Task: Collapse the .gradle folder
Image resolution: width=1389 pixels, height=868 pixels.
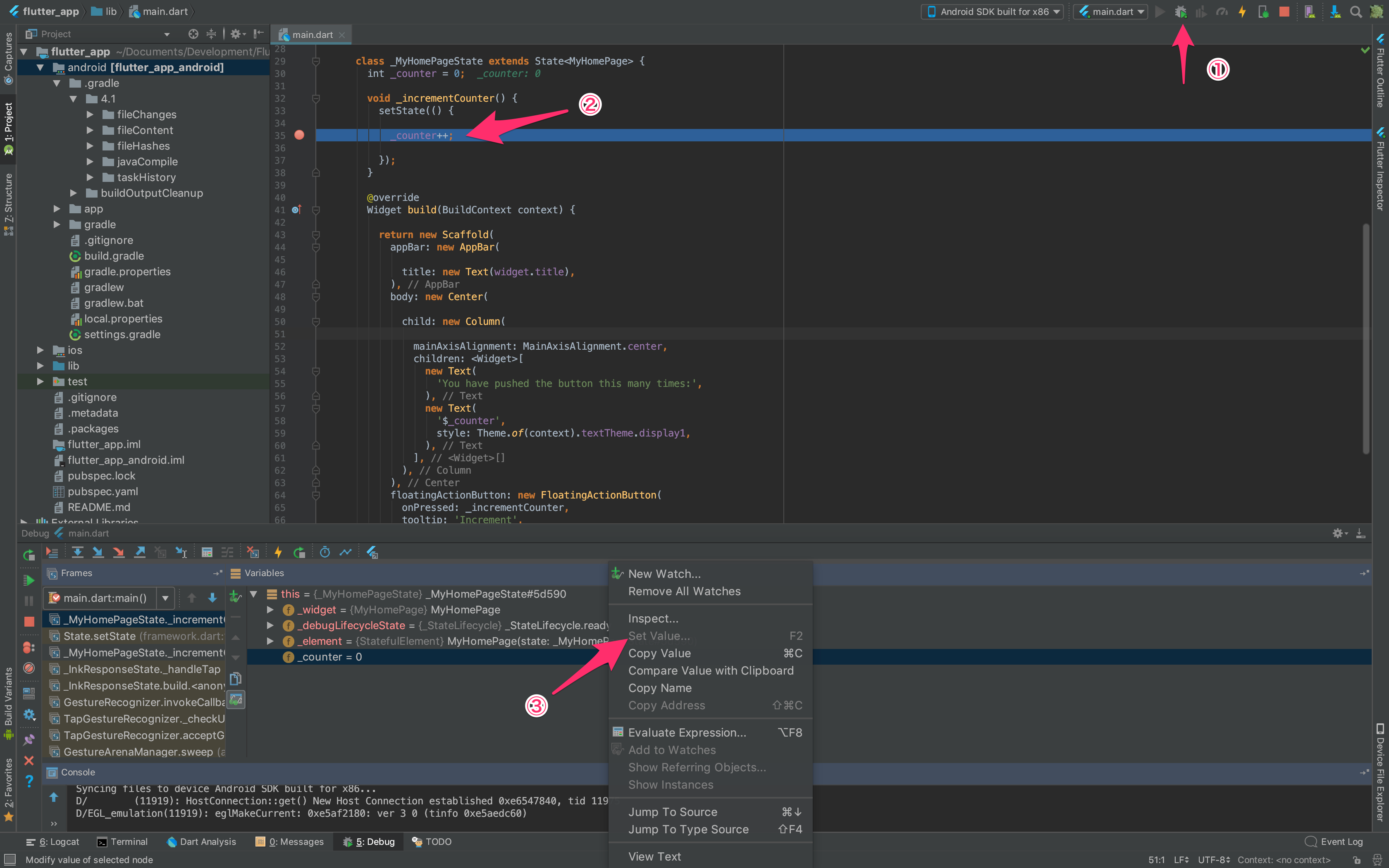Action: click(x=57, y=83)
